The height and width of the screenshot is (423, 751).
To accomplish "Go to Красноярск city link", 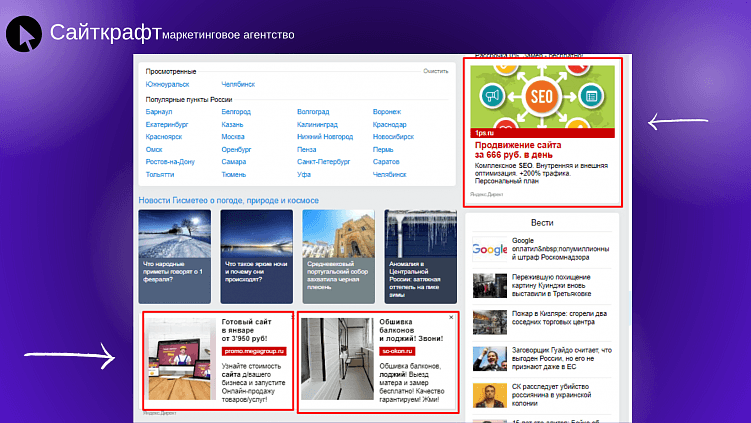I will [164, 137].
